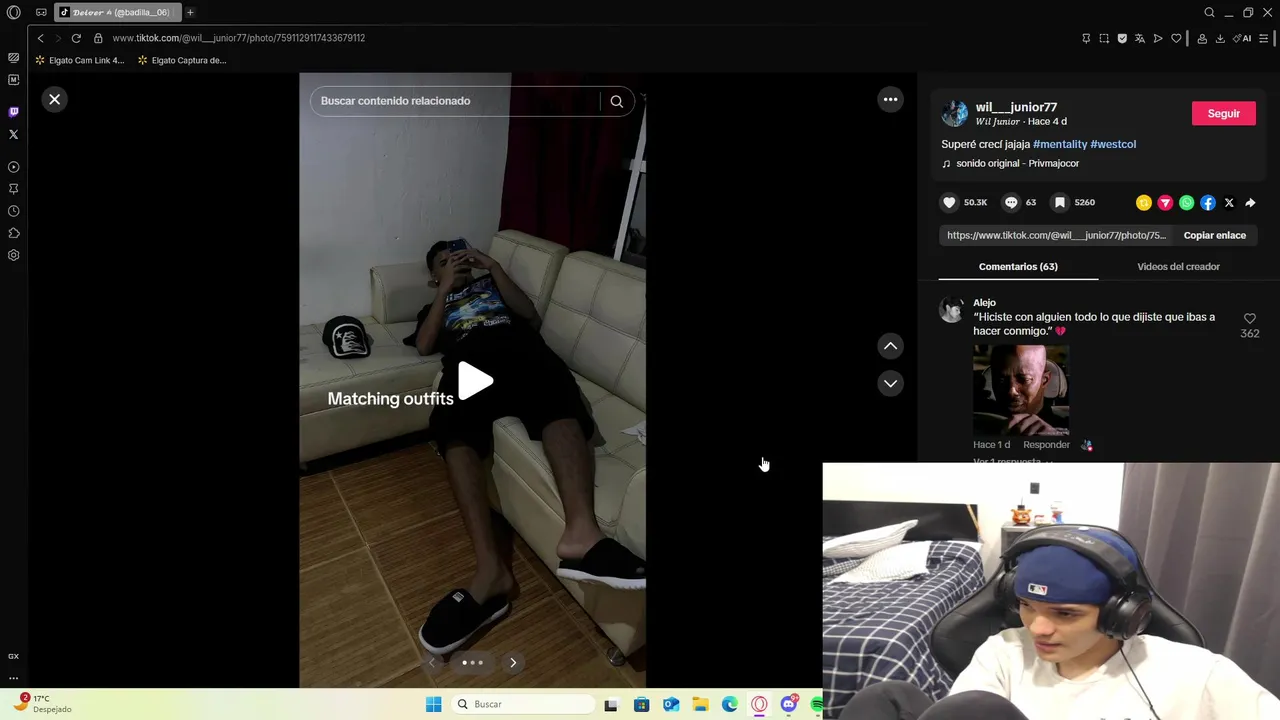Click Alejo commenter username
The image size is (1280, 720).
point(984,302)
